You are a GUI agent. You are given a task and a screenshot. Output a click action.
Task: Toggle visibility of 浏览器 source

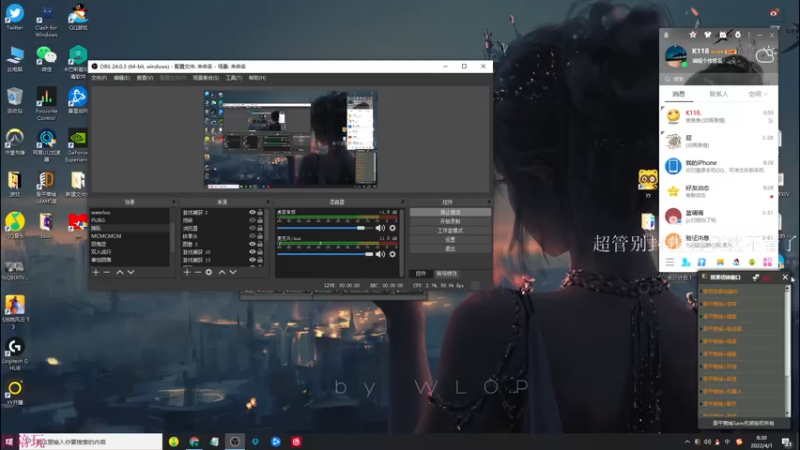point(252,228)
